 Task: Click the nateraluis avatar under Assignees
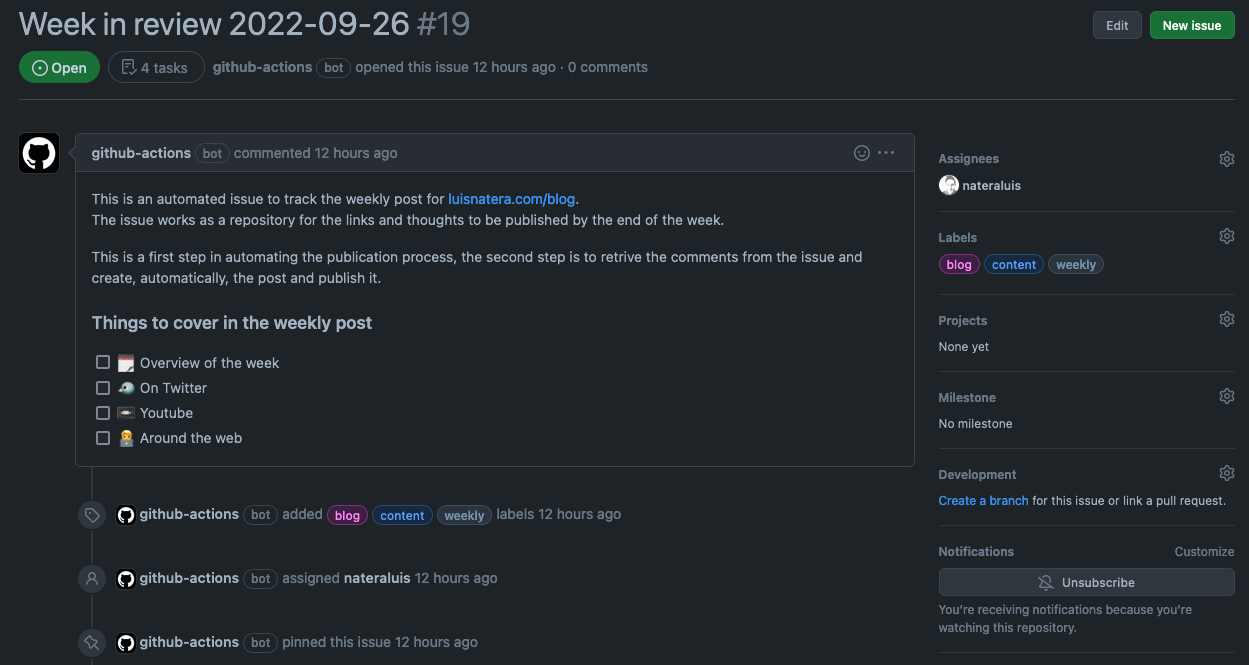[x=948, y=185]
